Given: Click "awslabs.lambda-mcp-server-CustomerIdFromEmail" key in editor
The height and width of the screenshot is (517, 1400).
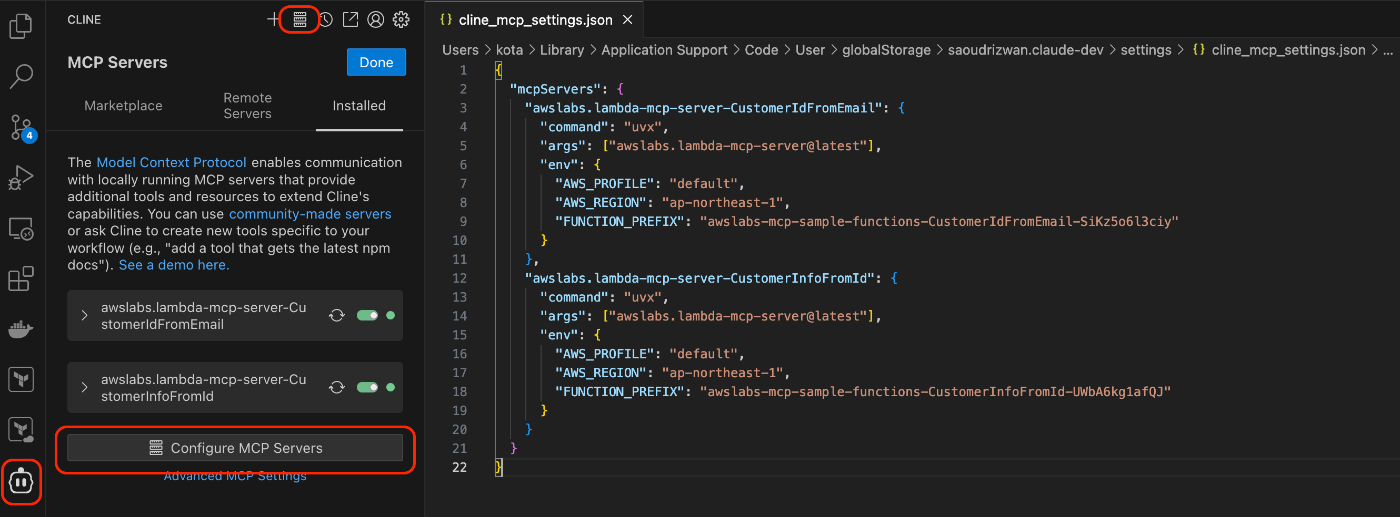Looking at the screenshot, I should (704, 108).
